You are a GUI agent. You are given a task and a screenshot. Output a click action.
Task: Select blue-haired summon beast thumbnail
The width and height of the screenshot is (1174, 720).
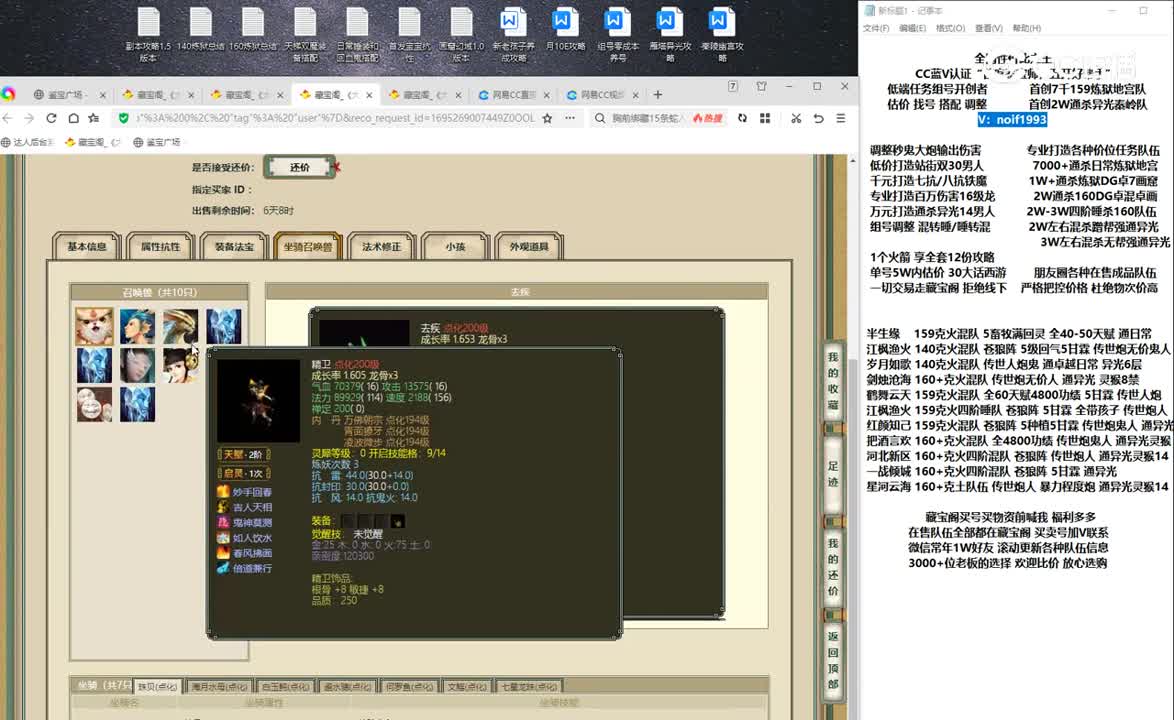[x=138, y=326]
